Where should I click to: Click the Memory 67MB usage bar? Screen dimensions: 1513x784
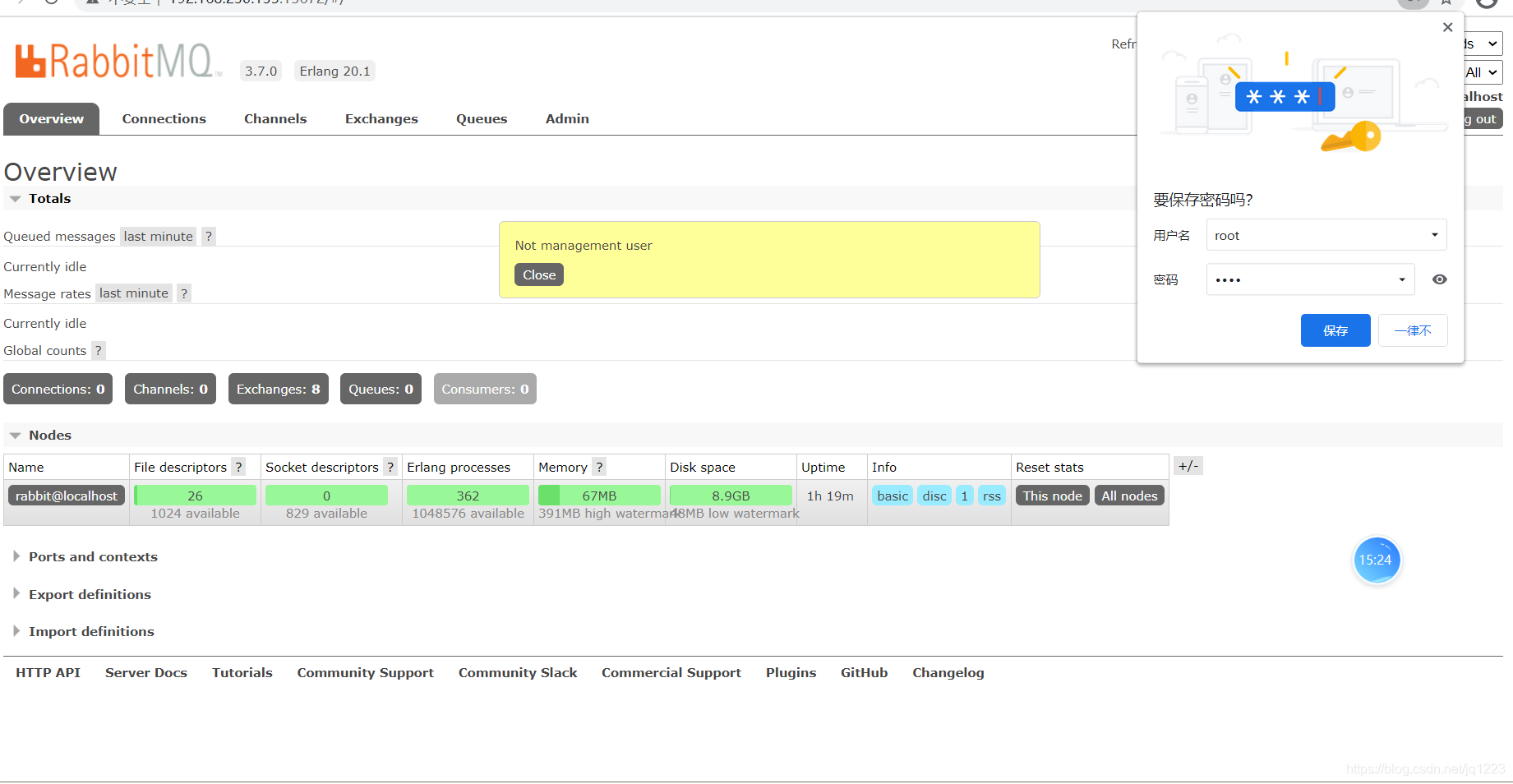pyautogui.click(x=599, y=496)
